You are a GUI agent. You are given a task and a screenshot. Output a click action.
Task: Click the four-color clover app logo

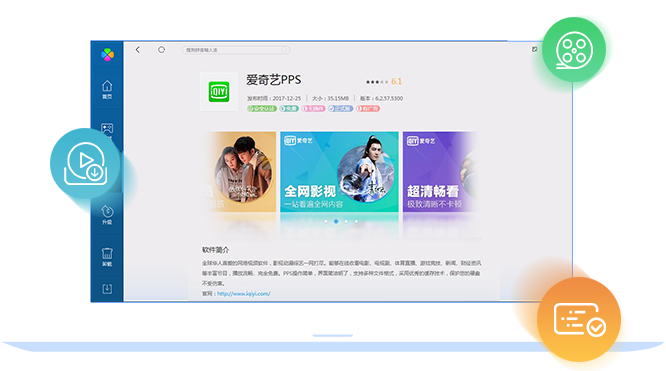click(107, 54)
